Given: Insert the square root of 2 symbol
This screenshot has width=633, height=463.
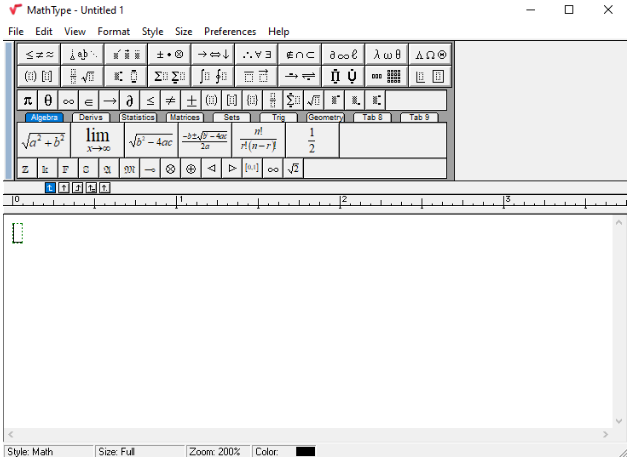Looking at the screenshot, I should click(x=293, y=168).
